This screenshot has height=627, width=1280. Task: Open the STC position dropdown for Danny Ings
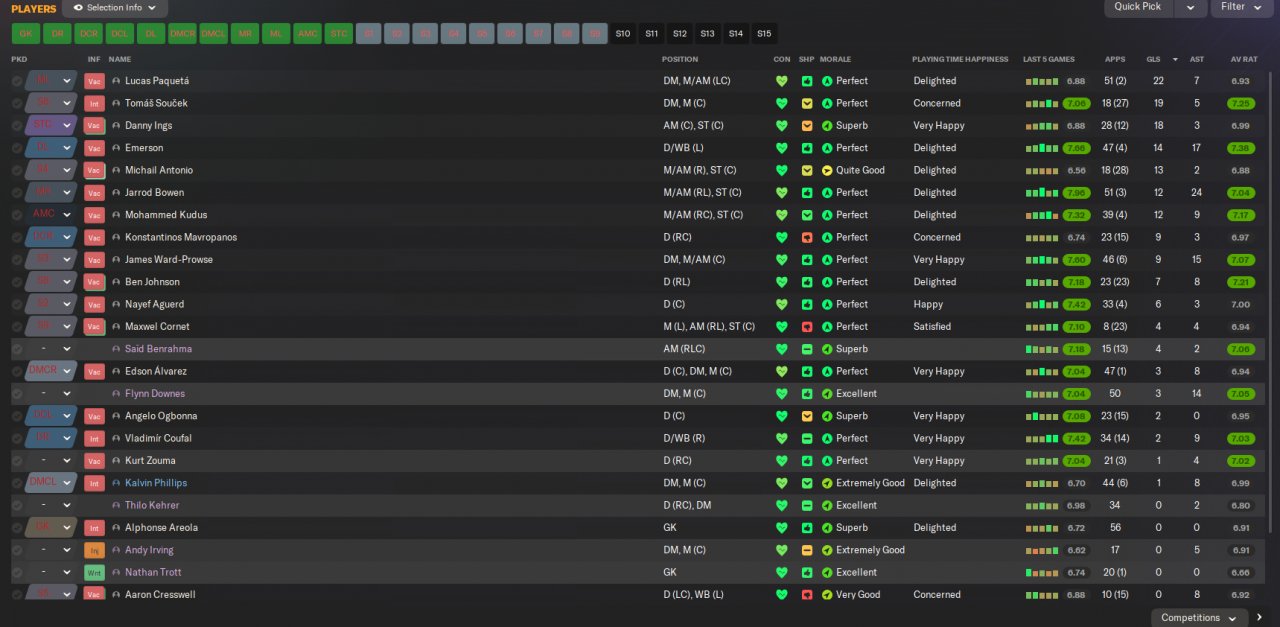[x=67, y=126]
